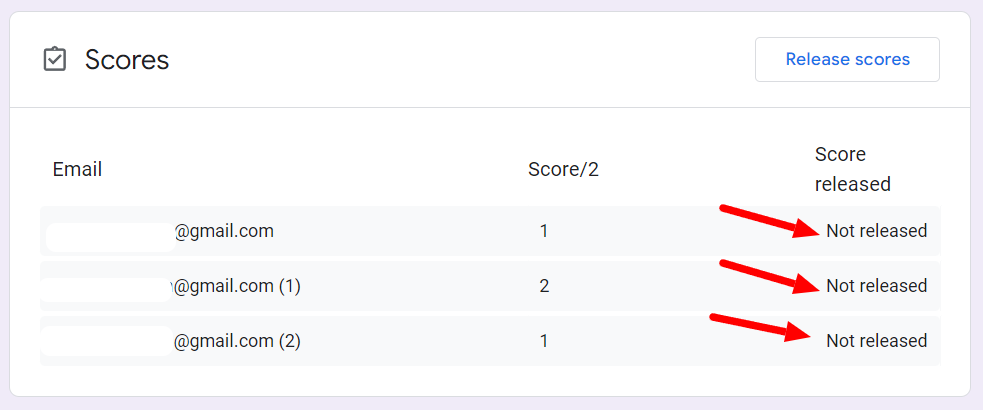Click Not released status for unnumbered @gmail.com row
Screen dimensions: 983x410
click(x=876, y=231)
